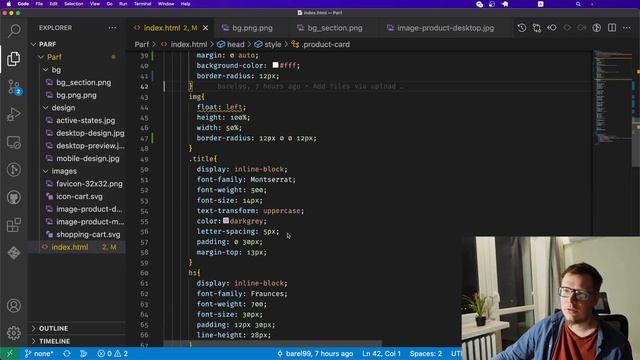Image resolution: width=640 pixels, height=360 pixels.
Task: Close the index.html tab
Action: coord(206,28)
